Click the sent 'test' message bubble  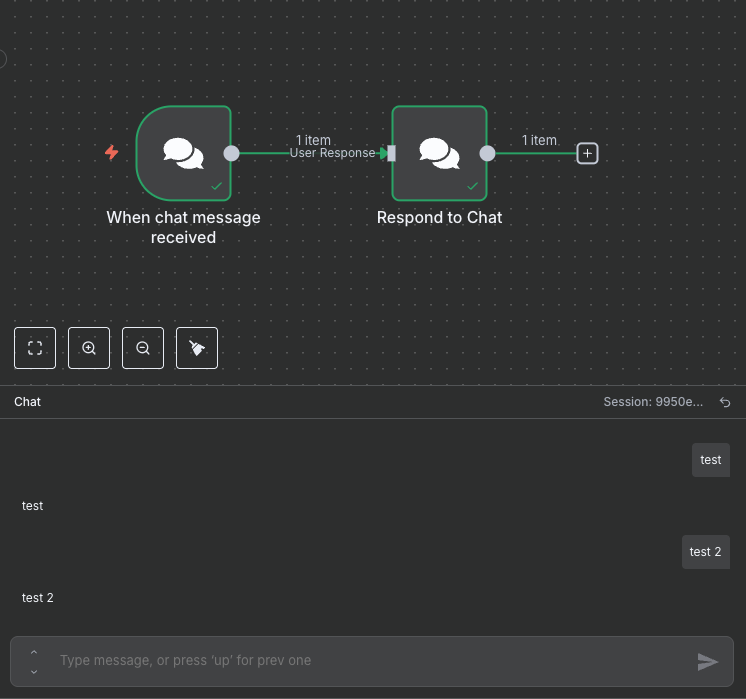710,460
